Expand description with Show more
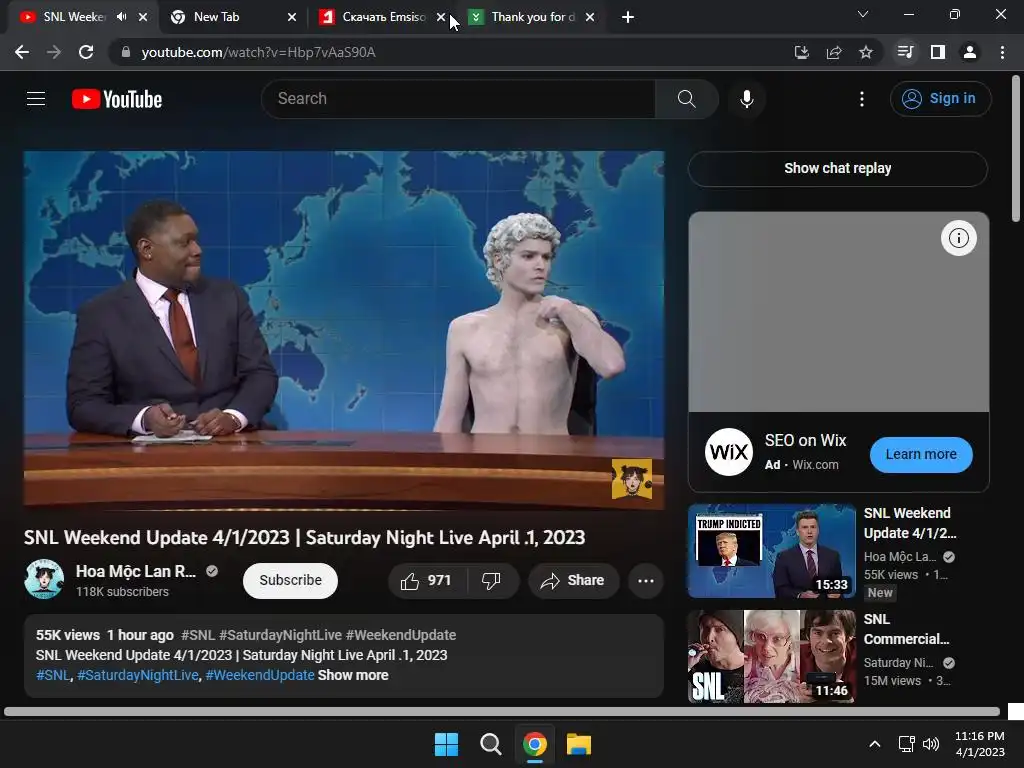The image size is (1024, 768). pos(353,675)
